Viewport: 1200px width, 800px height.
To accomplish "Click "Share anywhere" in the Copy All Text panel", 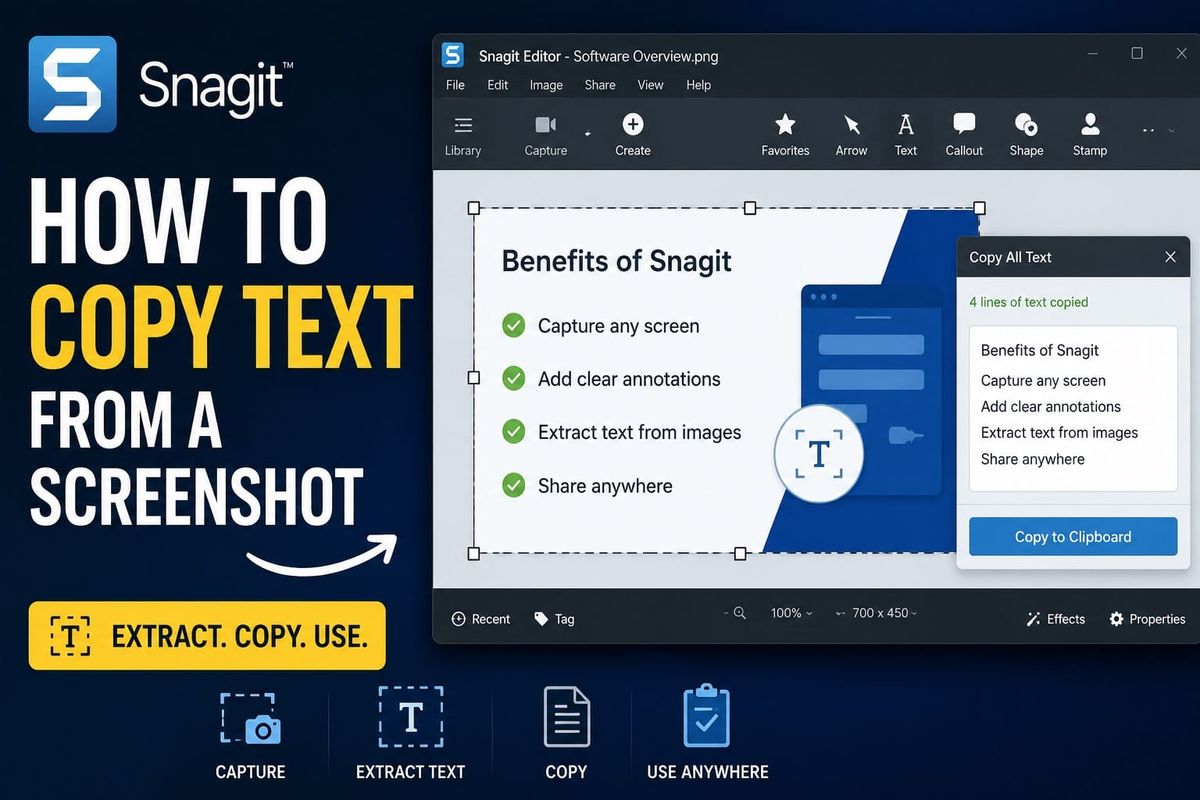I will 1032,459.
